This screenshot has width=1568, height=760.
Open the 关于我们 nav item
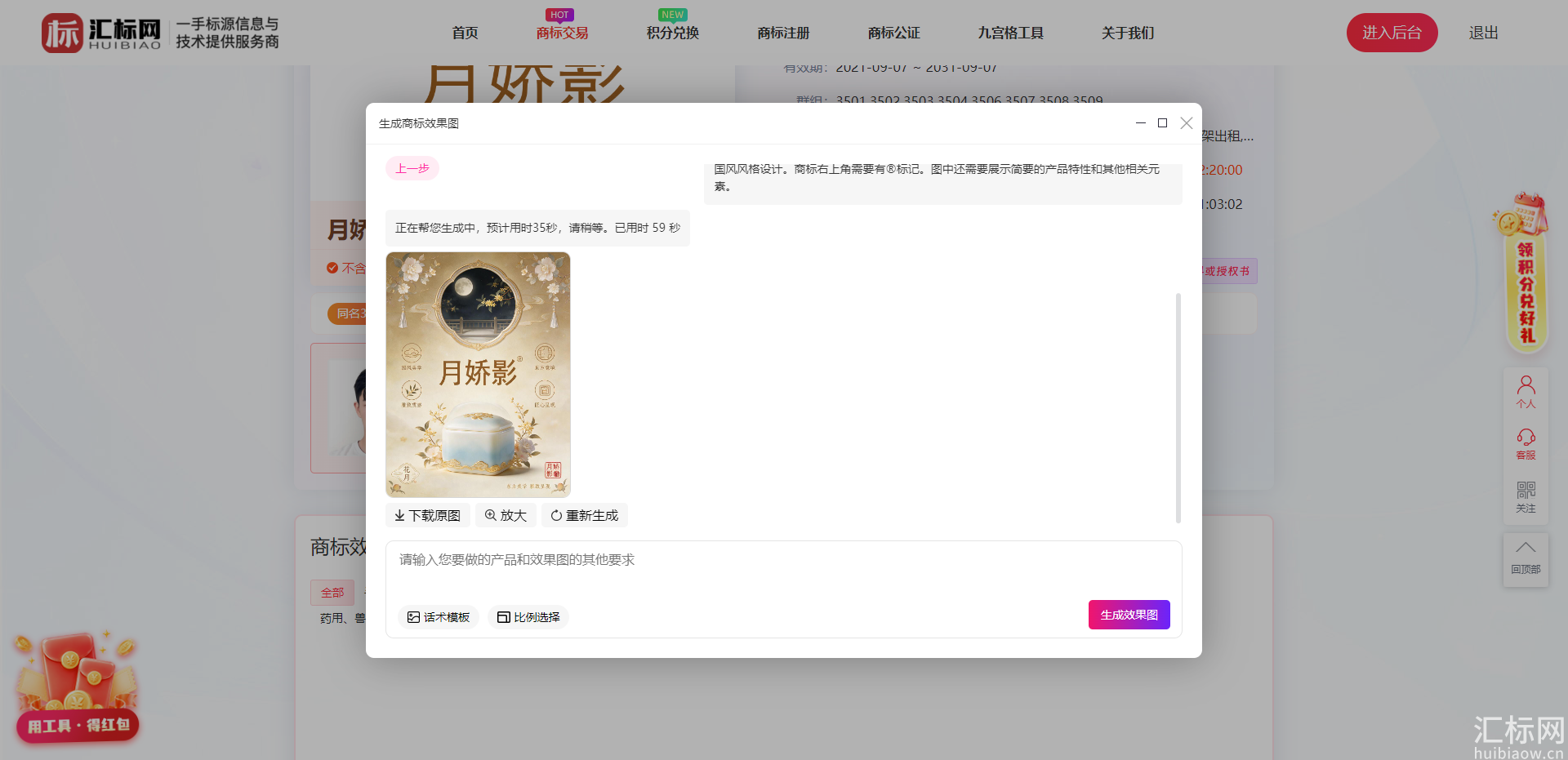click(1128, 33)
